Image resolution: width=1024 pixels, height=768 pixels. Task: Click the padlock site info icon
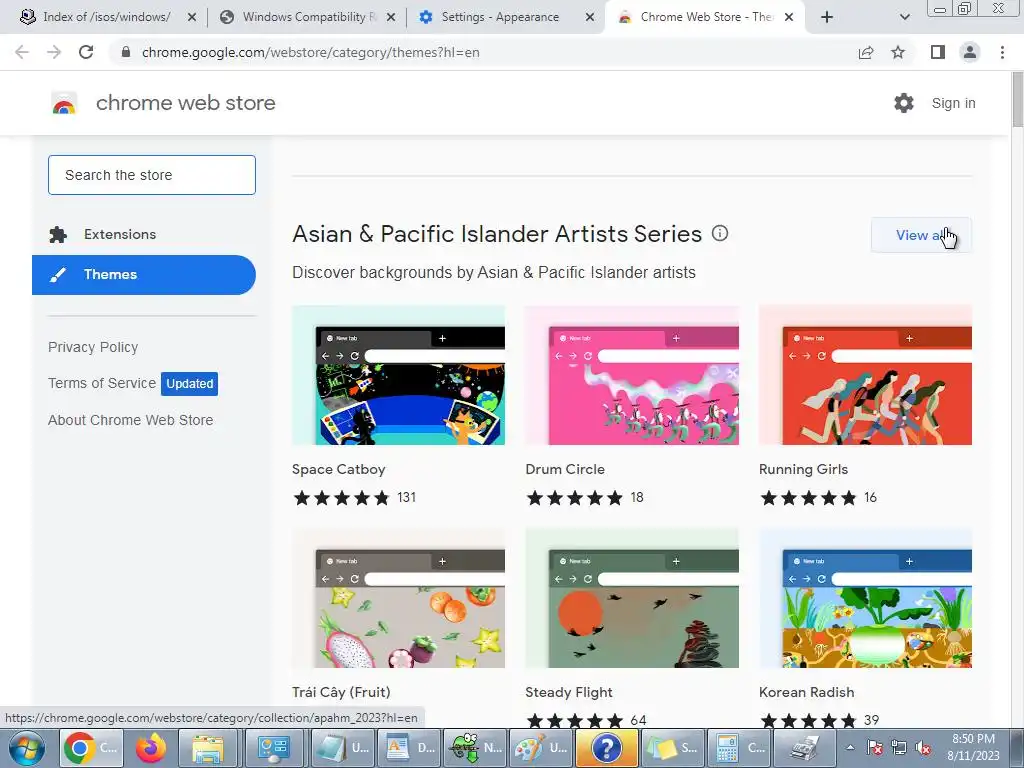point(126,52)
